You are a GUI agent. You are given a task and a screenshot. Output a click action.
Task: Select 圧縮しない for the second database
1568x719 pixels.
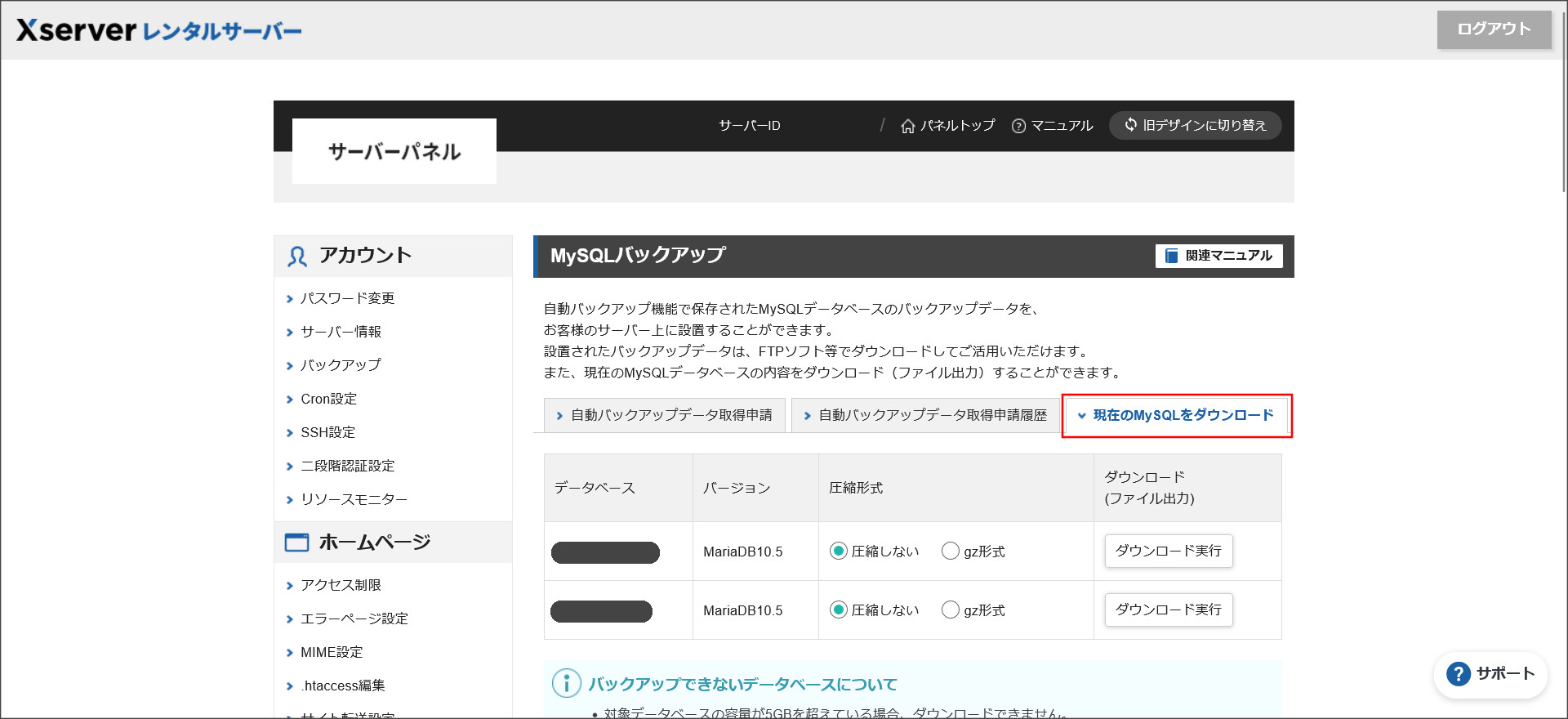coord(838,610)
